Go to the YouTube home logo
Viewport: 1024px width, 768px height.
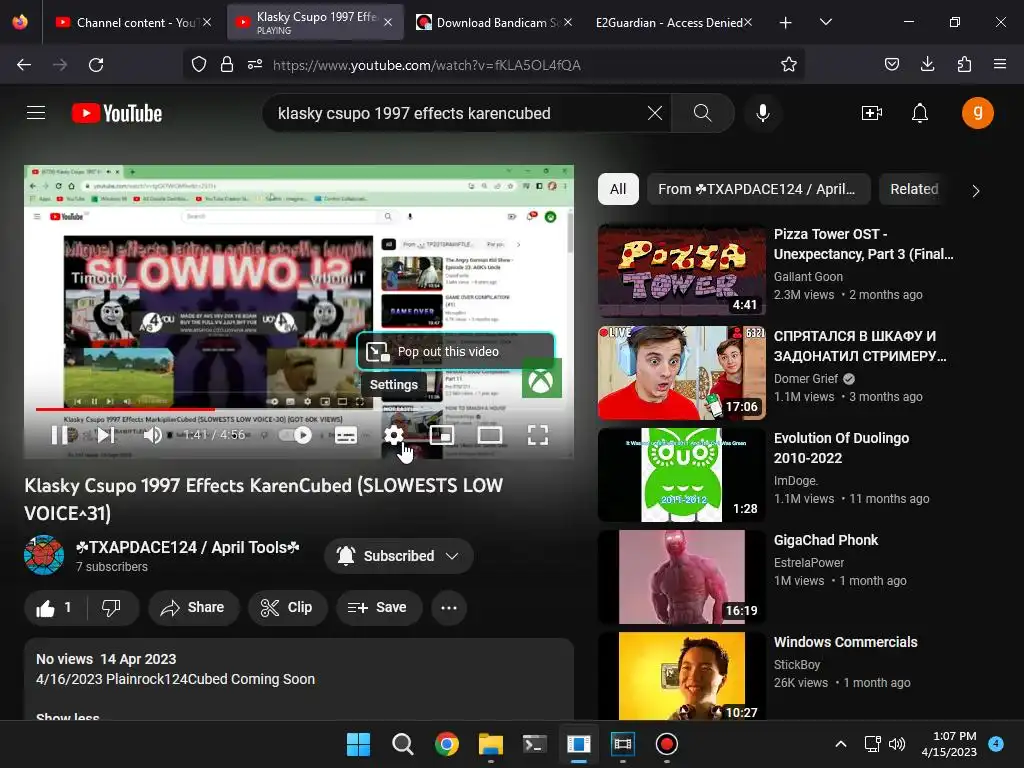[117, 113]
